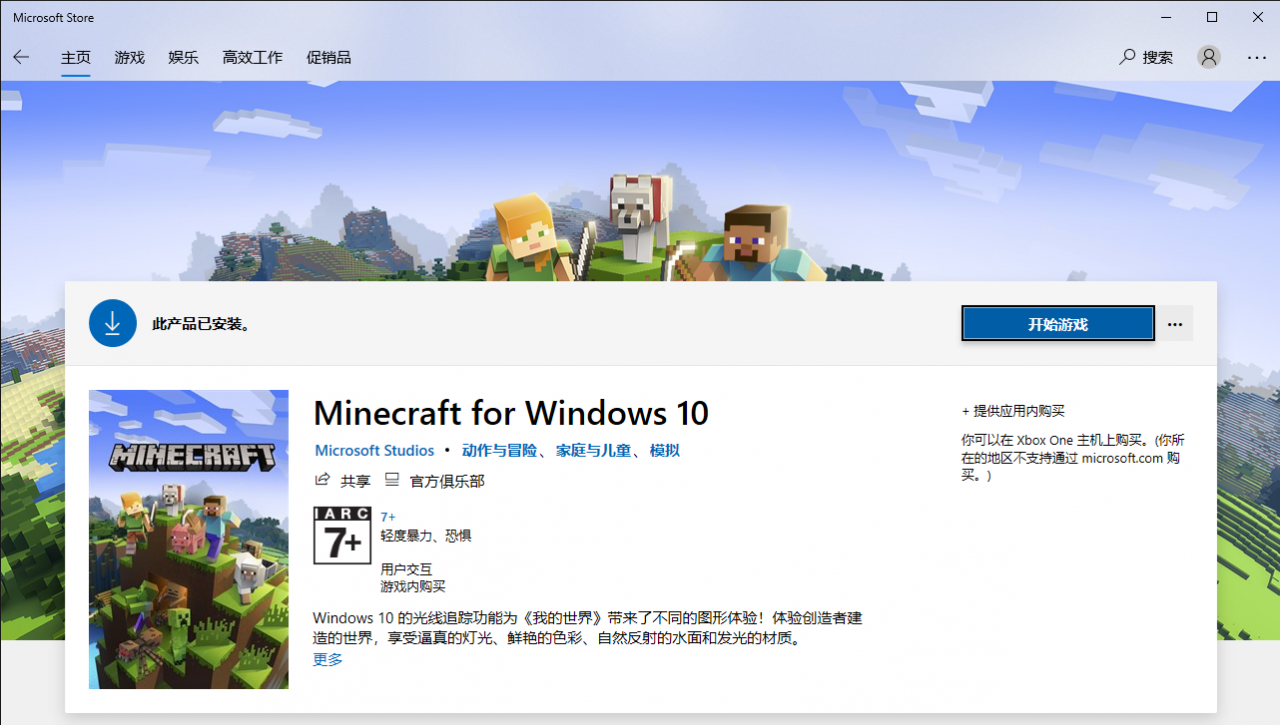Viewport: 1280px width, 725px height.
Task: Open the top-right three-dots menu
Action: pos(1257,57)
